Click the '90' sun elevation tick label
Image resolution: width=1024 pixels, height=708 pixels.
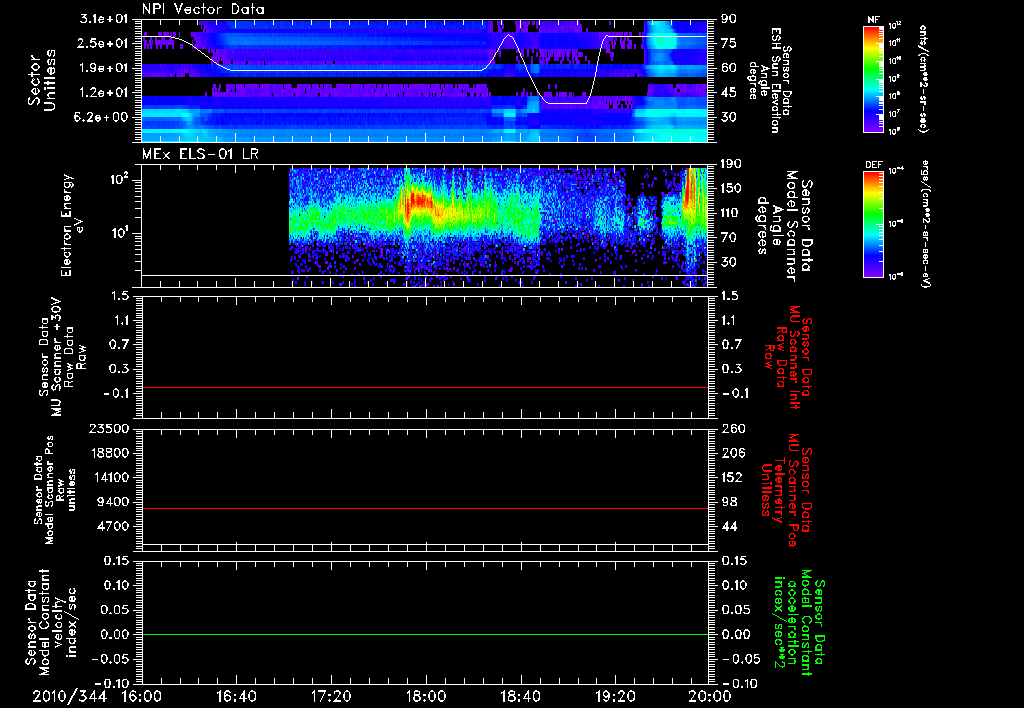tap(728, 19)
